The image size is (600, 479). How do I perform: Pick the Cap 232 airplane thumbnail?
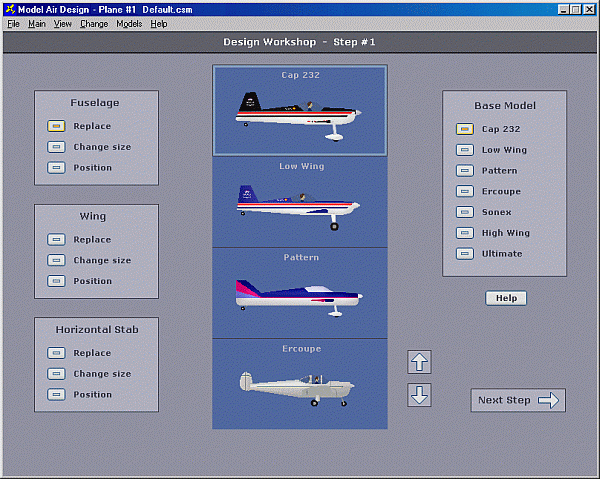pos(300,111)
